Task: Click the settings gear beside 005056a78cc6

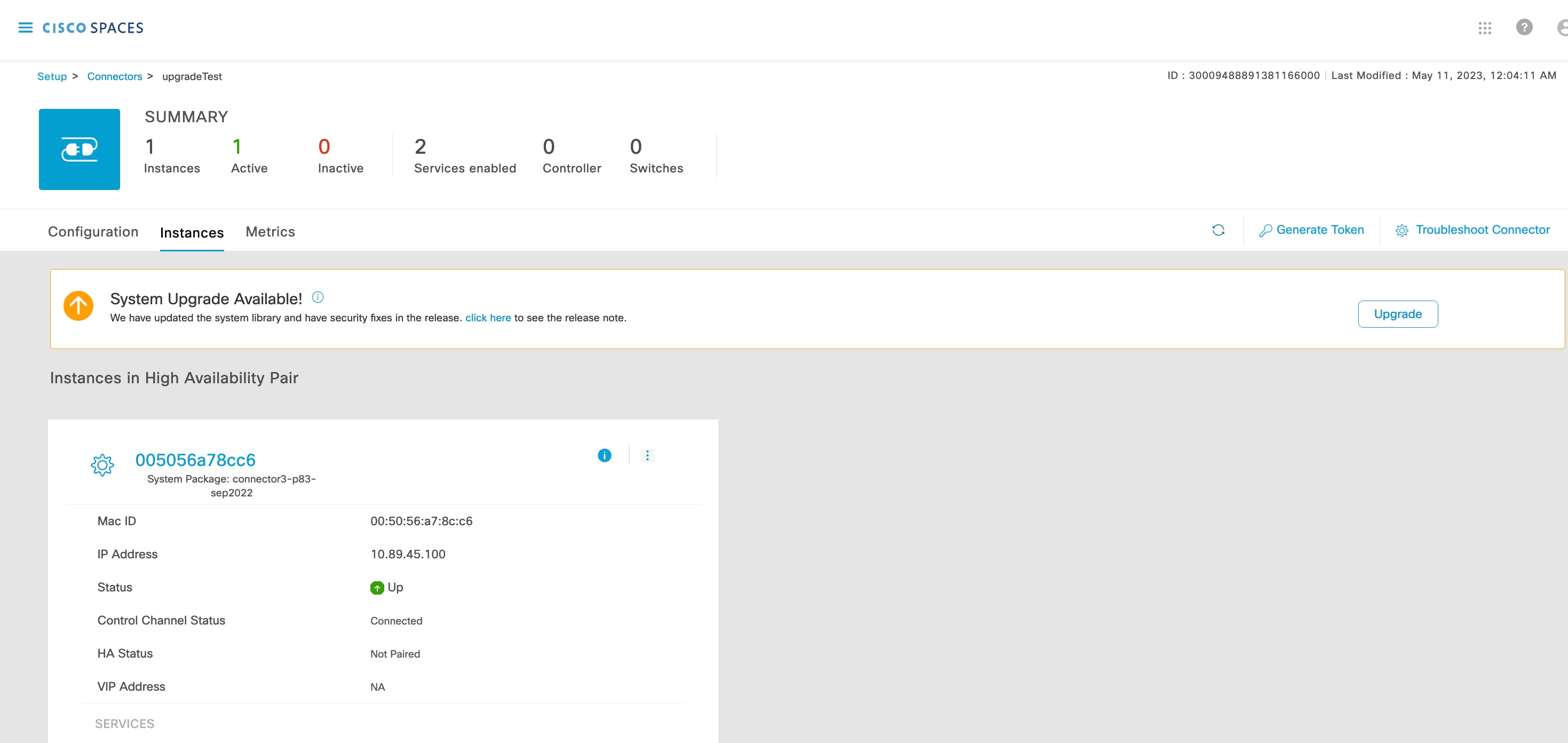Action: (x=102, y=465)
